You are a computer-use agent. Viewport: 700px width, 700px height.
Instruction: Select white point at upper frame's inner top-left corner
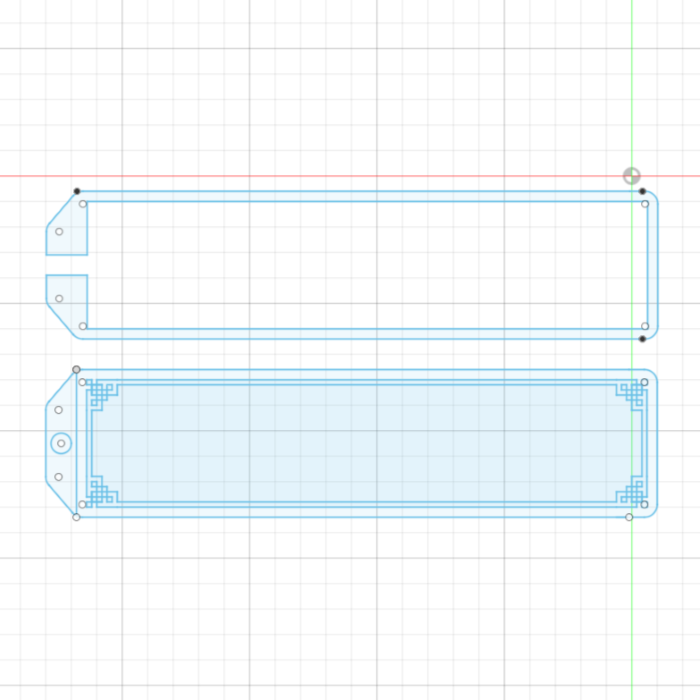click(83, 204)
